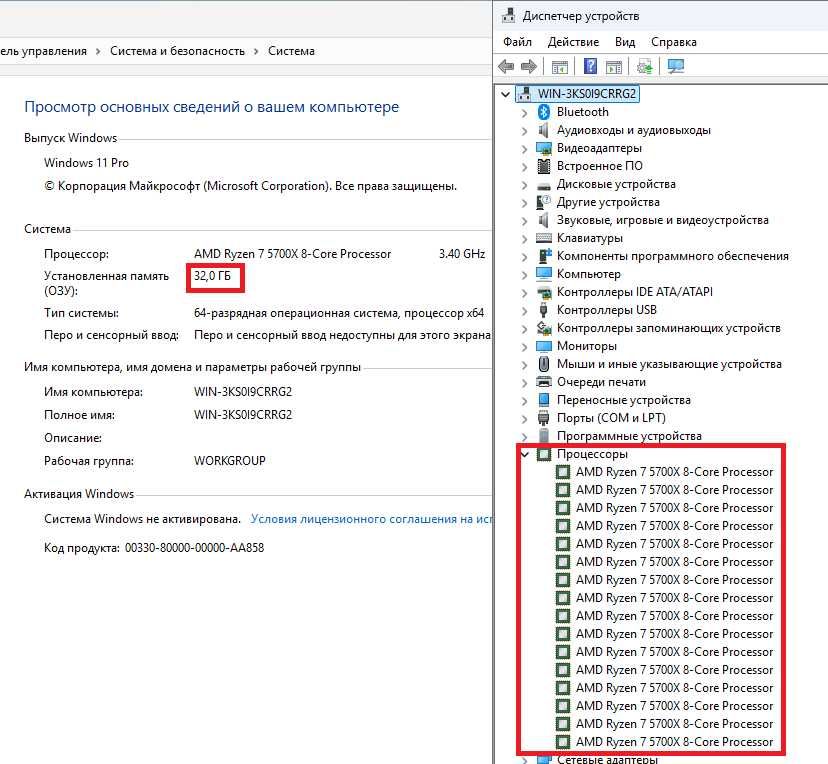Click the printer icon beside Очереди печати
Viewport: 828px width, 764px height.
click(543, 382)
